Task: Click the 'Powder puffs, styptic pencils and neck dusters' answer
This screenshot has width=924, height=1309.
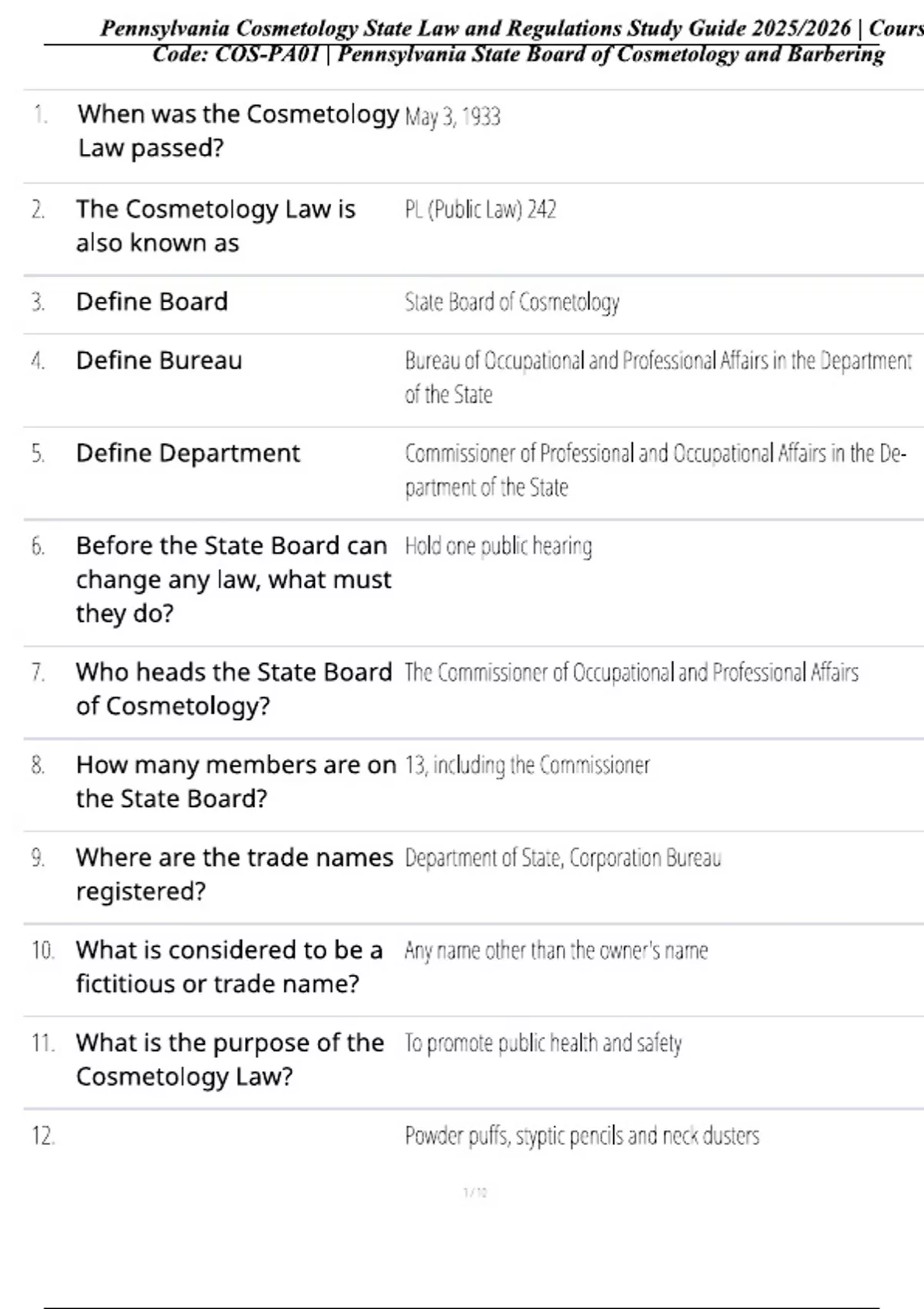Action: tap(582, 1136)
